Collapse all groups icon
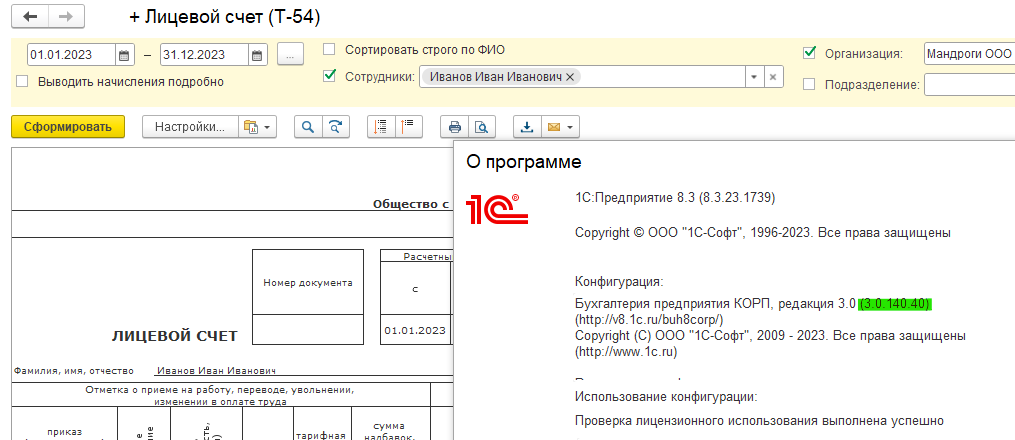The height and width of the screenshot is (440, 1015). (x=409, y=127)
